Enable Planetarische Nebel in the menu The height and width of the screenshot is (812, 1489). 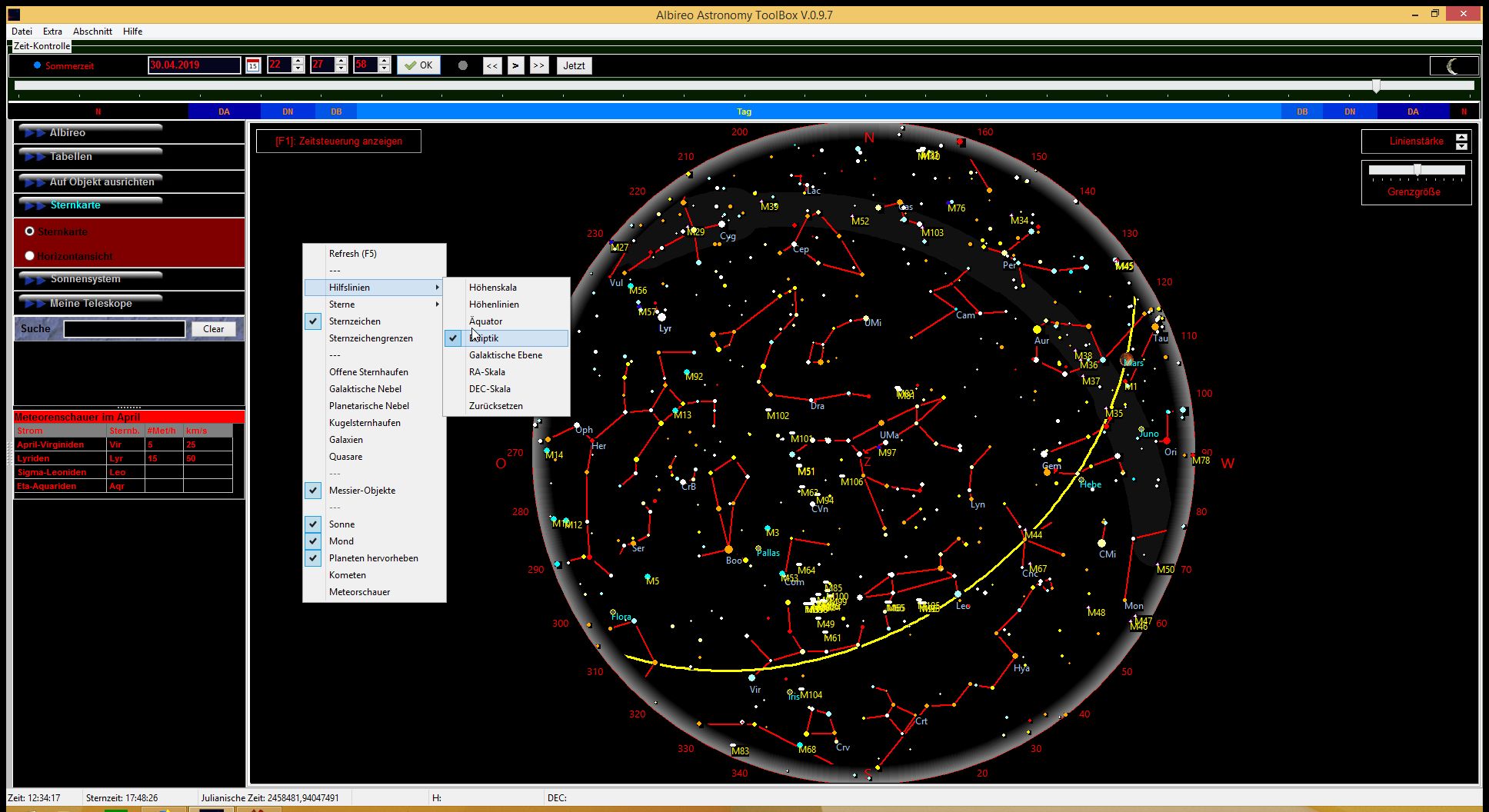pos(375,406)
